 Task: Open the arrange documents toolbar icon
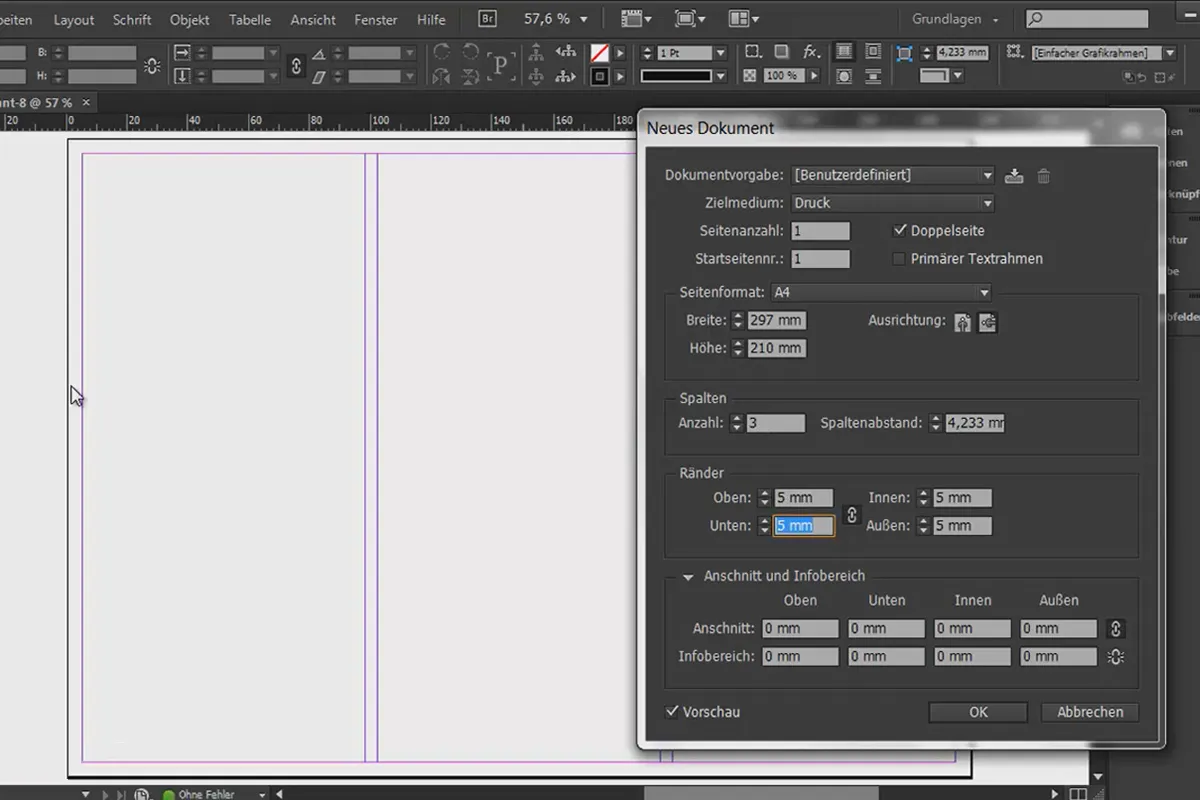click(744, 19)
